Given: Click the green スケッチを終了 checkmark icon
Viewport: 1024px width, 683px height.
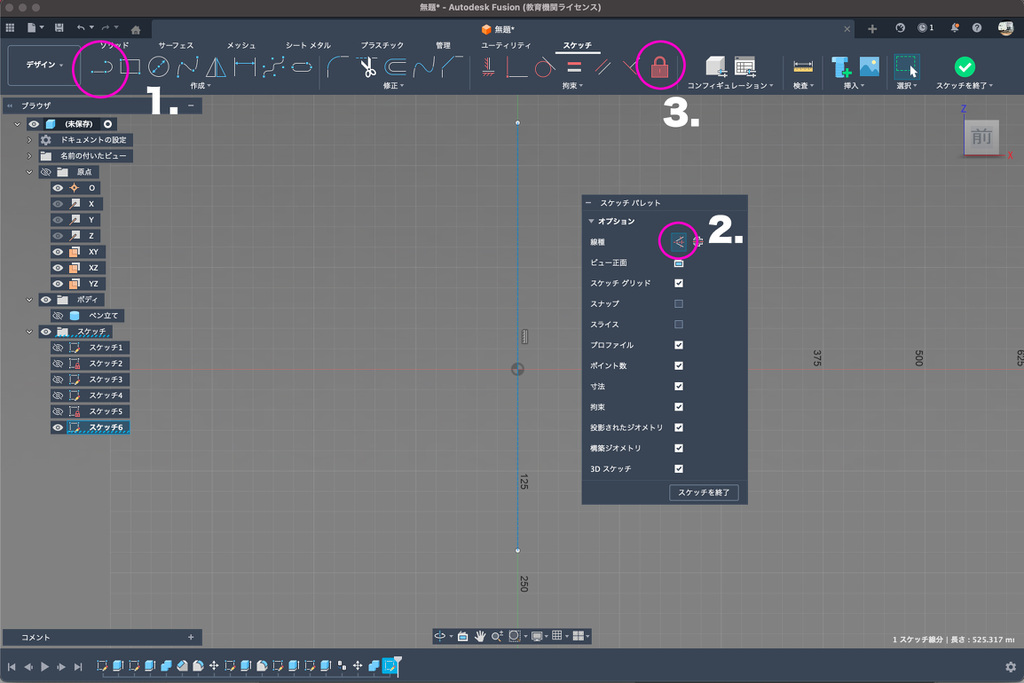Looking at the screenshot, I should point(964,66).
